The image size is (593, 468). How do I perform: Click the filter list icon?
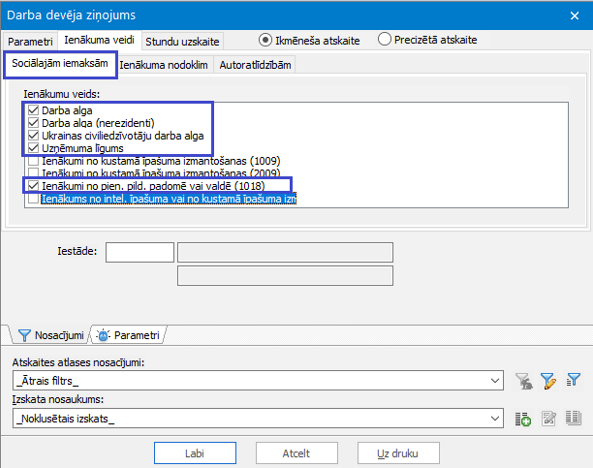tap(573, 380)
